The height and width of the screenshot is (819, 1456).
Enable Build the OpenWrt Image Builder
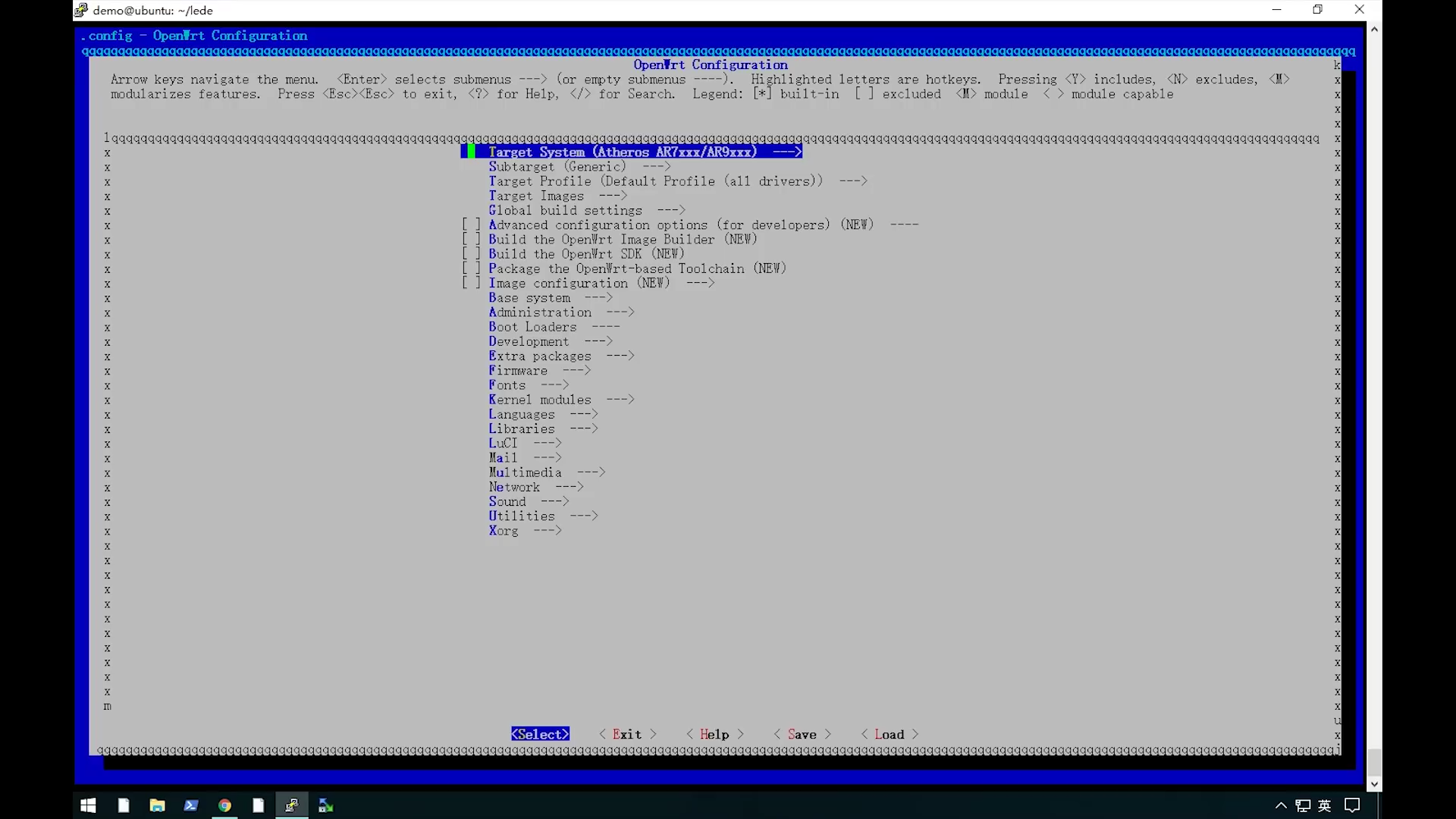click(x=471, y=240)
